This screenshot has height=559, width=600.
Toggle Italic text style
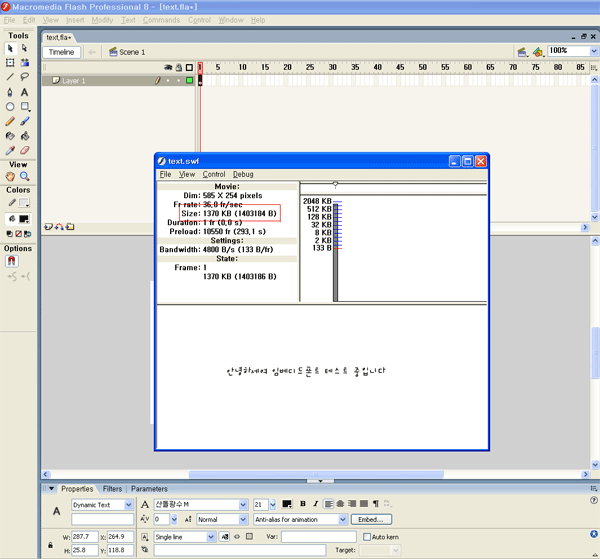point(315,504)
